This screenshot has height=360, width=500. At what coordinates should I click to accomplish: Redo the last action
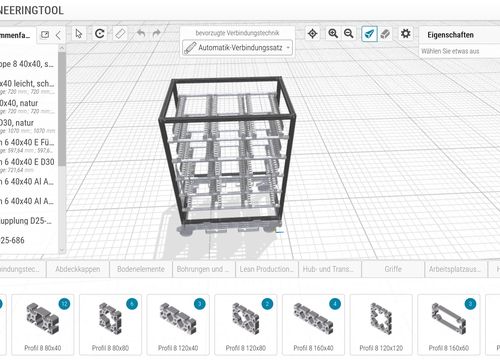pyautogui.click(x=157, y=33)
